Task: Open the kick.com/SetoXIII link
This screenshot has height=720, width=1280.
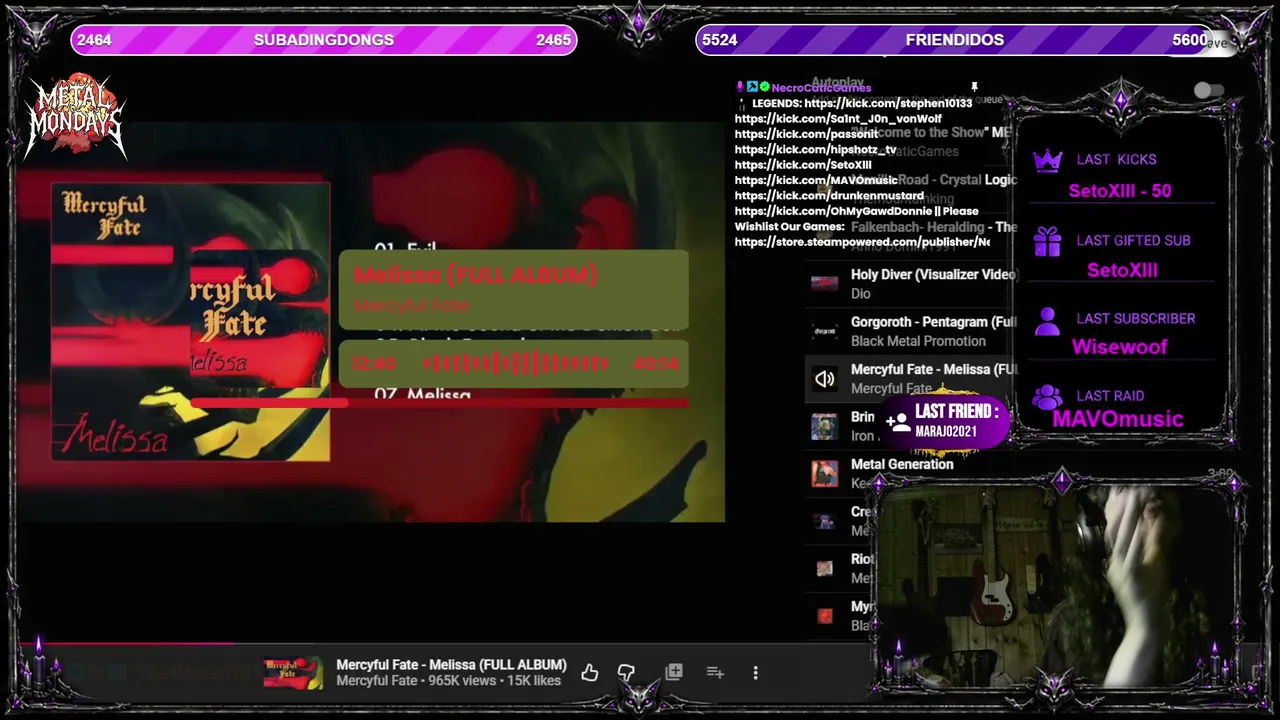Action: click(803, 165)
